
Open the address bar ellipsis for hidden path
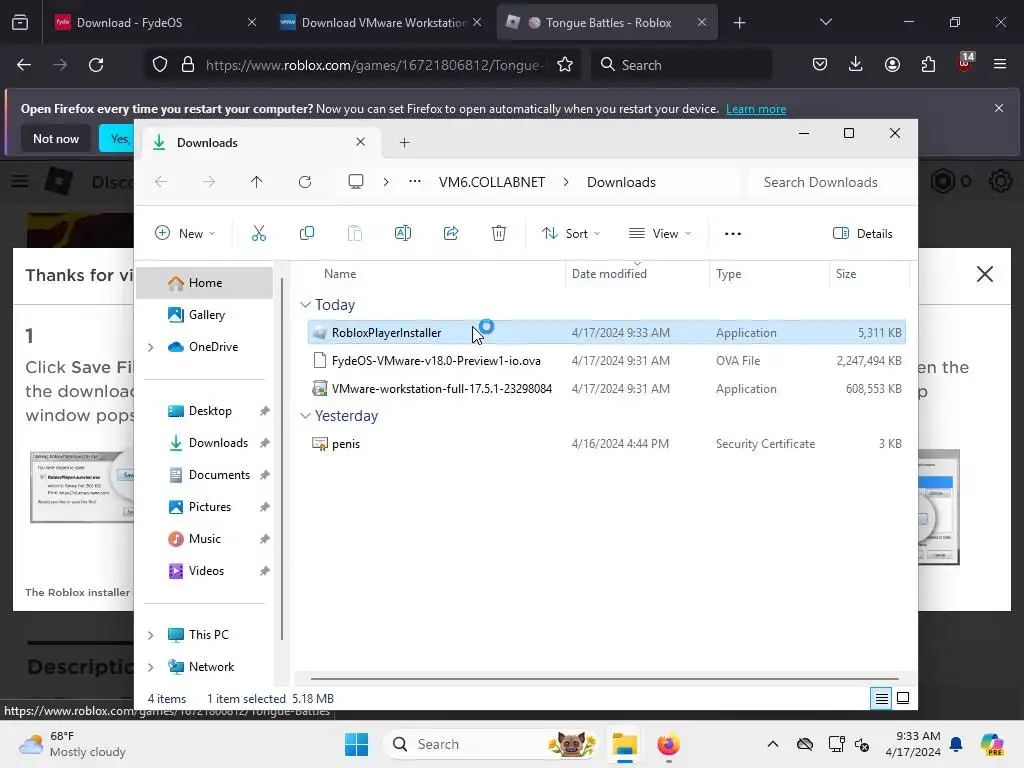click(415, 182)
